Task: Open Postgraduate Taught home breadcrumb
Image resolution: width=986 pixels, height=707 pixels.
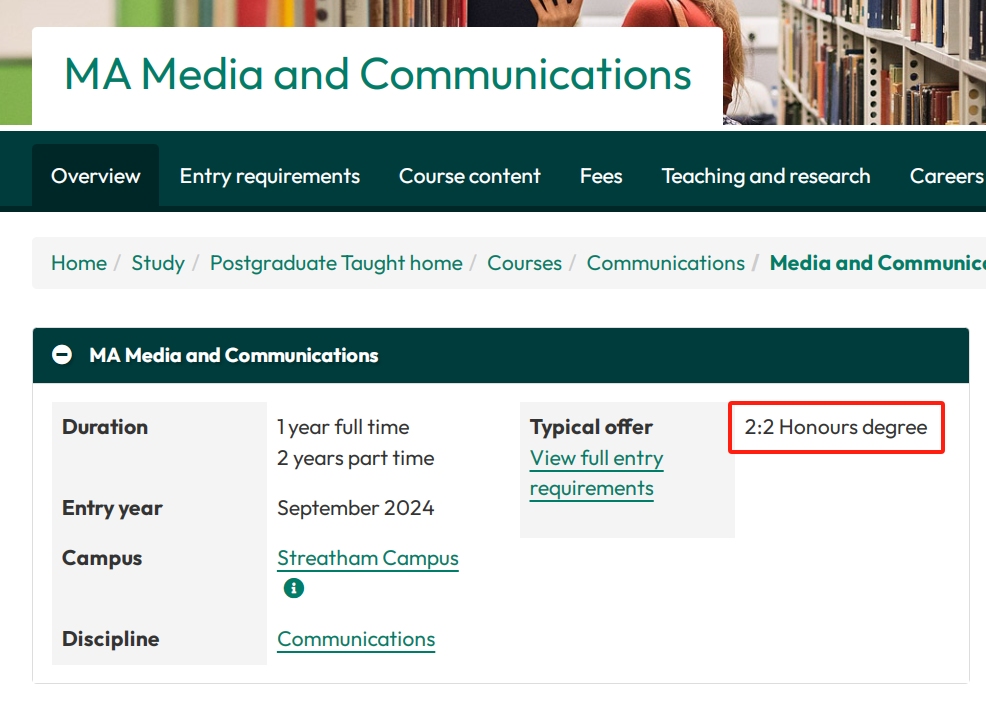Action: tap(336, 263)
